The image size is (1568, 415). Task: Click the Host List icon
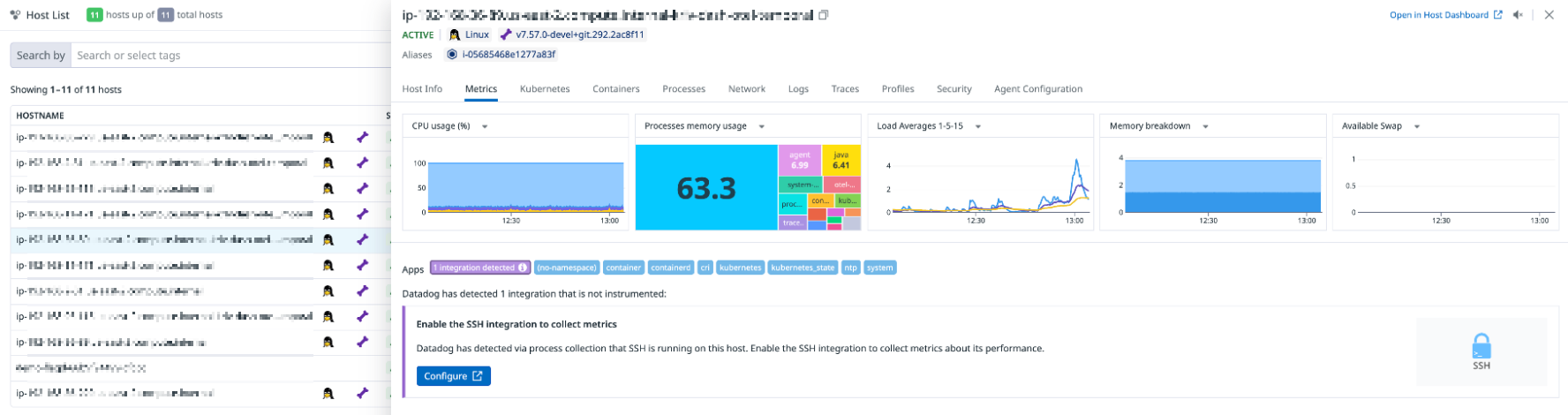(x=15, y=15)
